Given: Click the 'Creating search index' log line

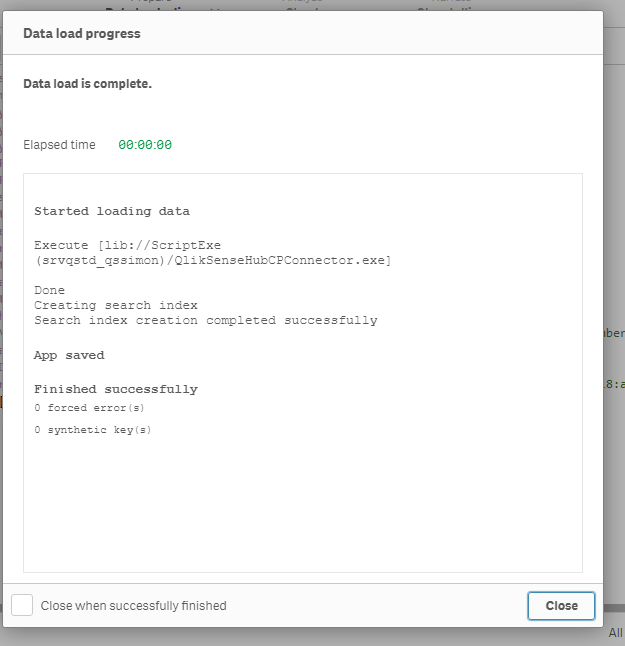Looking at the screenshot, I should tap(116, 305).
